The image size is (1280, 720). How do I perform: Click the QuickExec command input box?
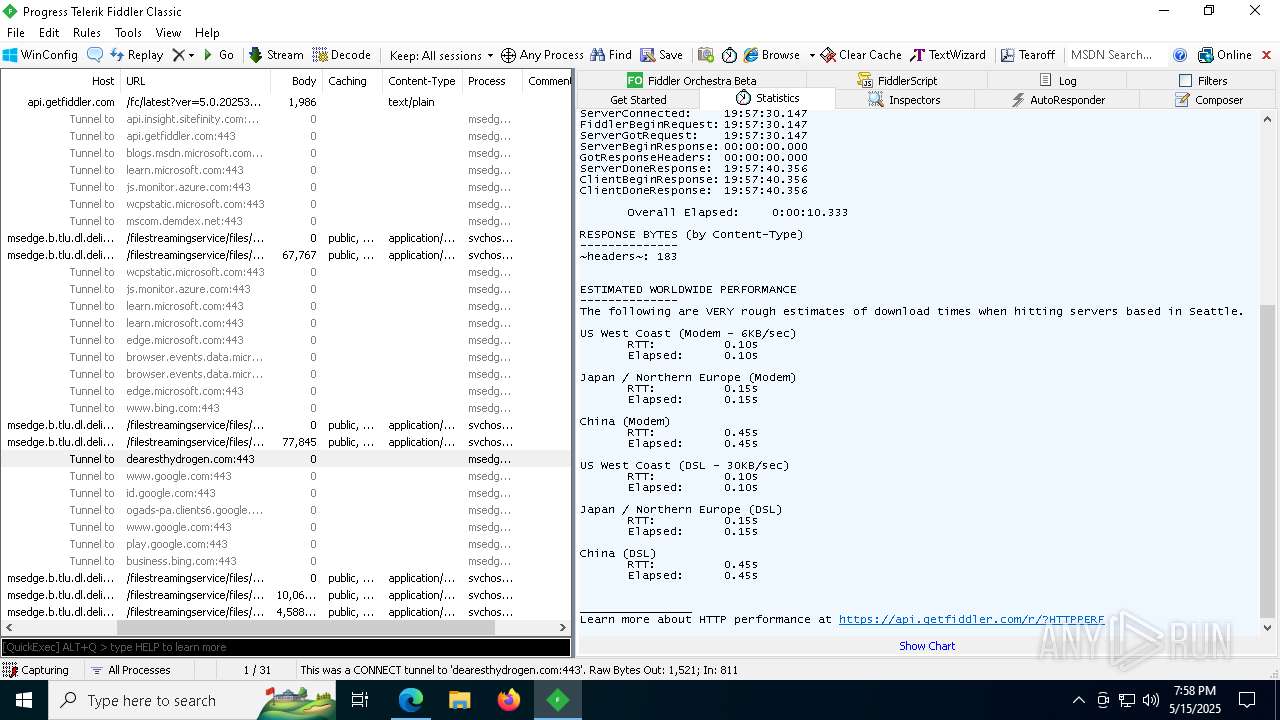285,647
